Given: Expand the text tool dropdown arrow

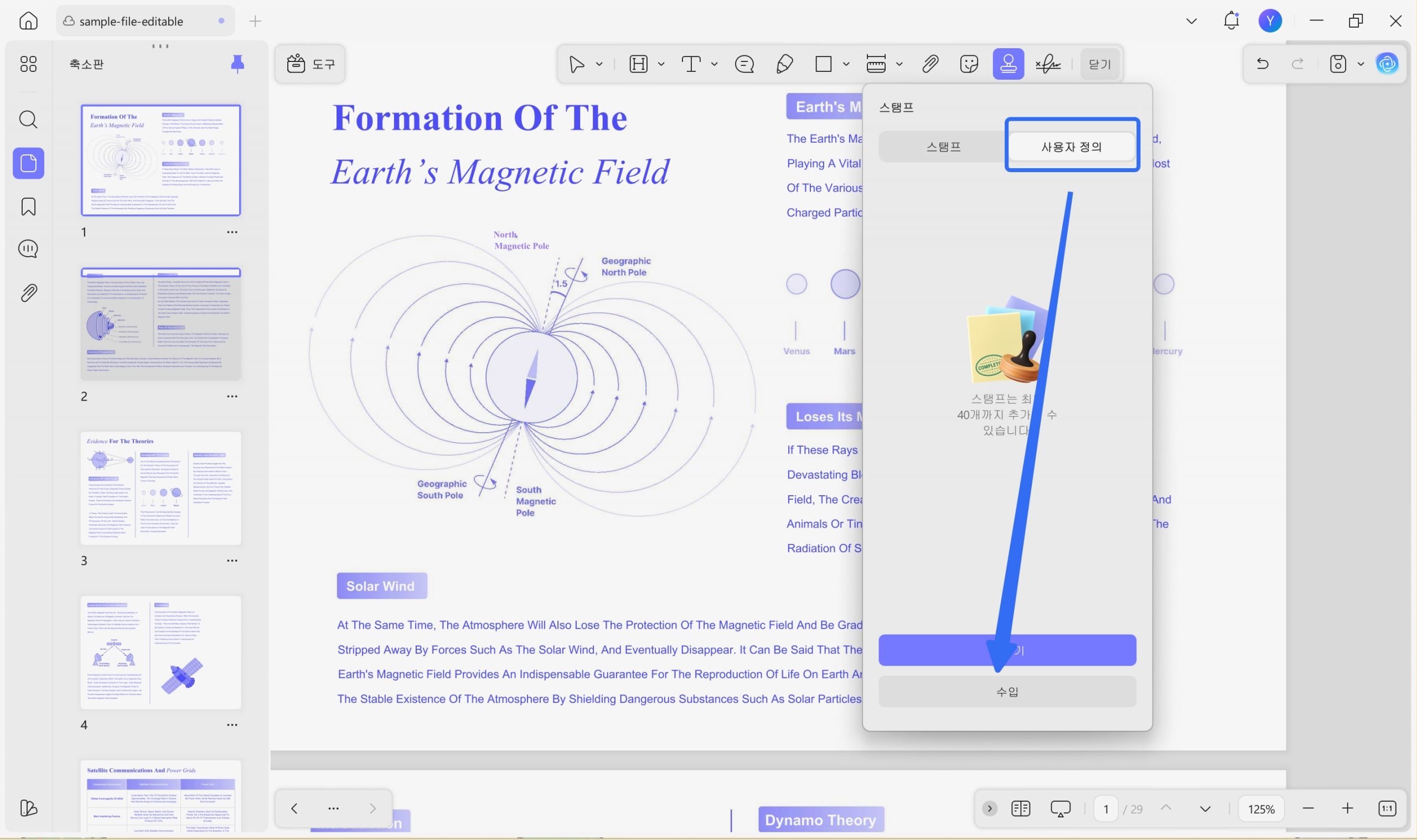Looking at the screenshot, I should [714, 64].
